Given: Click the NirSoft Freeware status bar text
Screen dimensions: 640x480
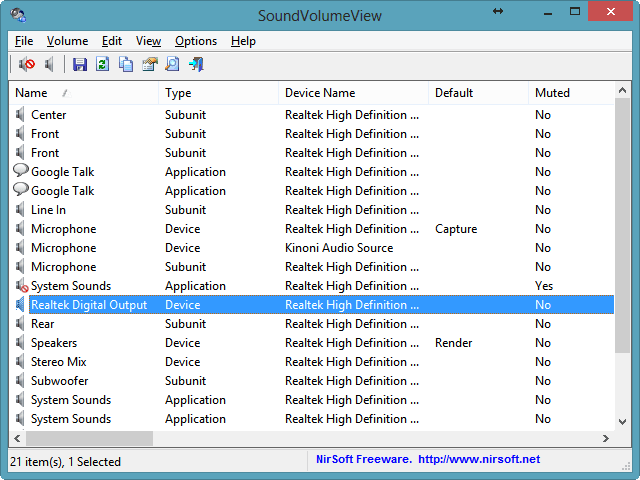Looking at the screenshot, I should click(364, 459).
